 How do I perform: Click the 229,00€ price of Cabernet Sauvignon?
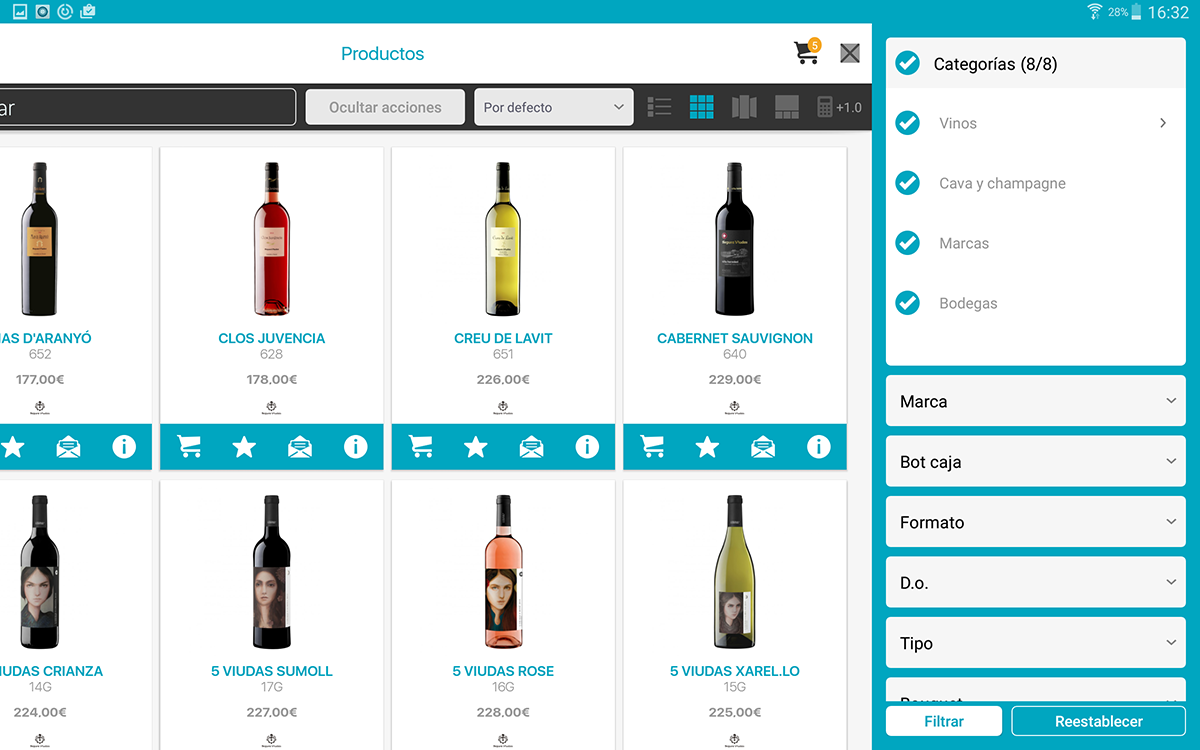tap(735, 379)
